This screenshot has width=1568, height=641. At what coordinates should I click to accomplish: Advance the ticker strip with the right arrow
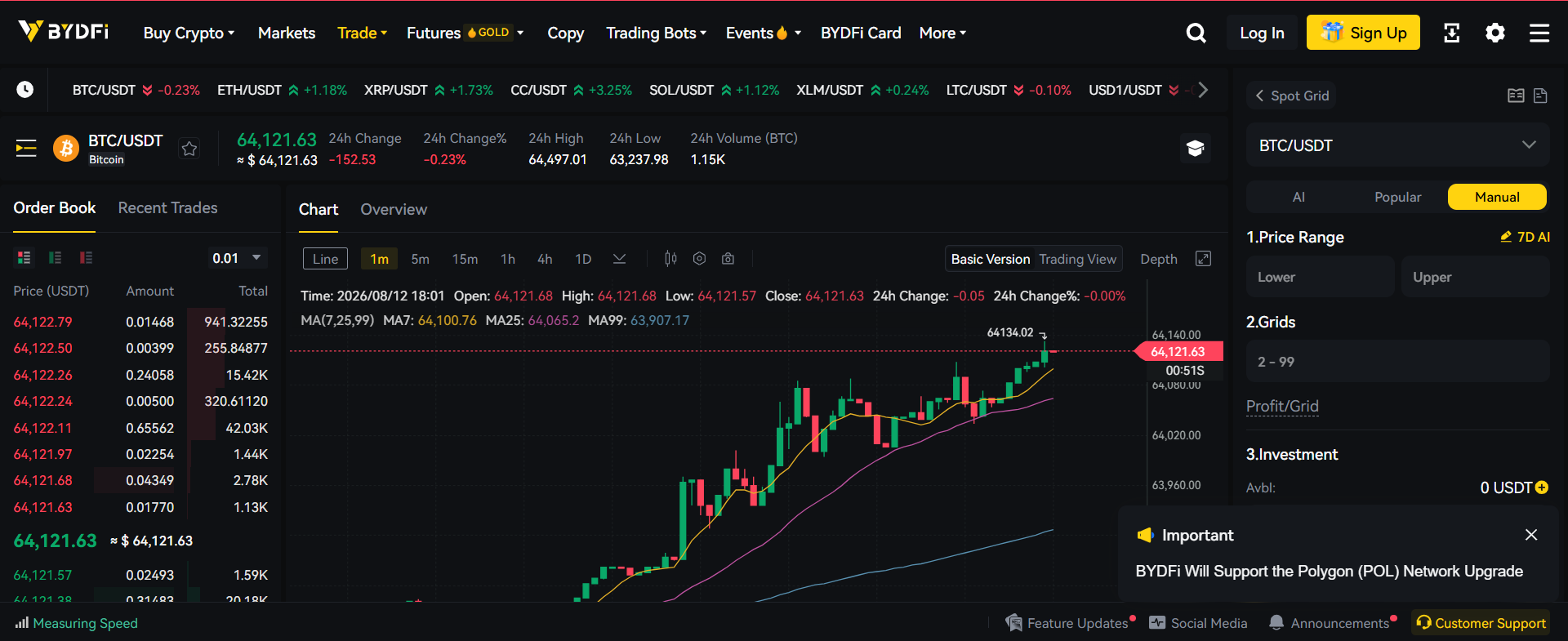tap(1202, 90)
